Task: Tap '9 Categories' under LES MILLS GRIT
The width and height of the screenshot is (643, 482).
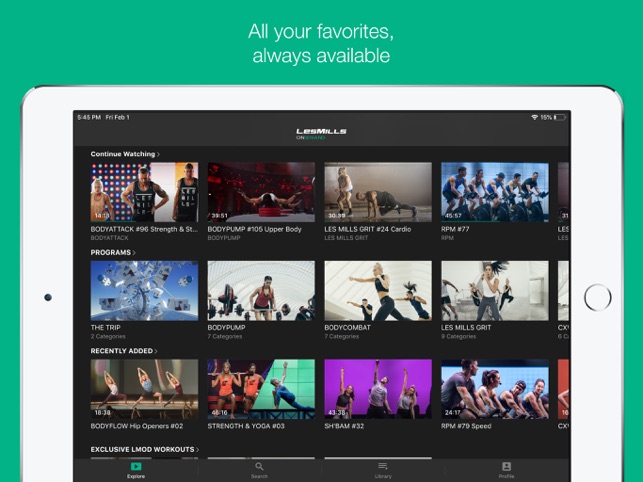Action: [458, 336]
